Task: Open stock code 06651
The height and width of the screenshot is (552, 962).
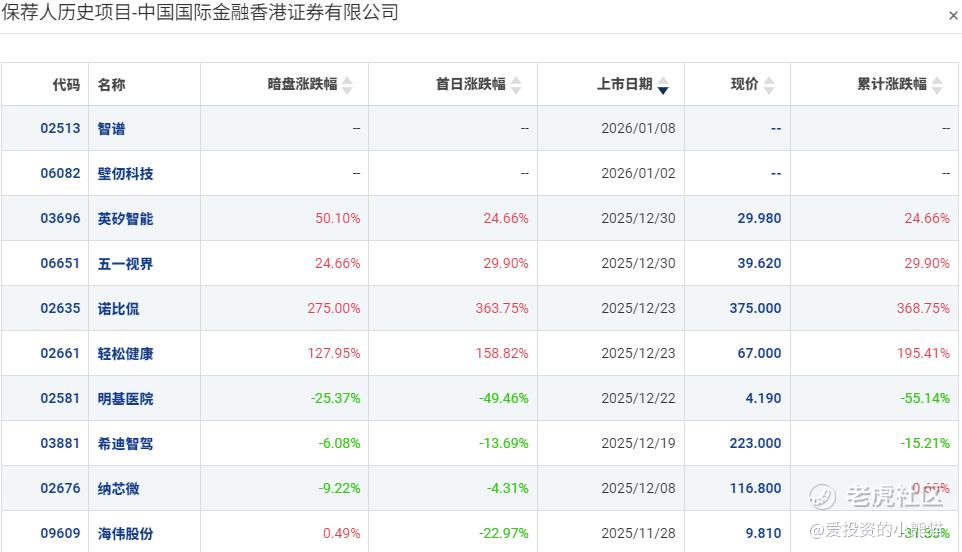Action: coord(60,263)
